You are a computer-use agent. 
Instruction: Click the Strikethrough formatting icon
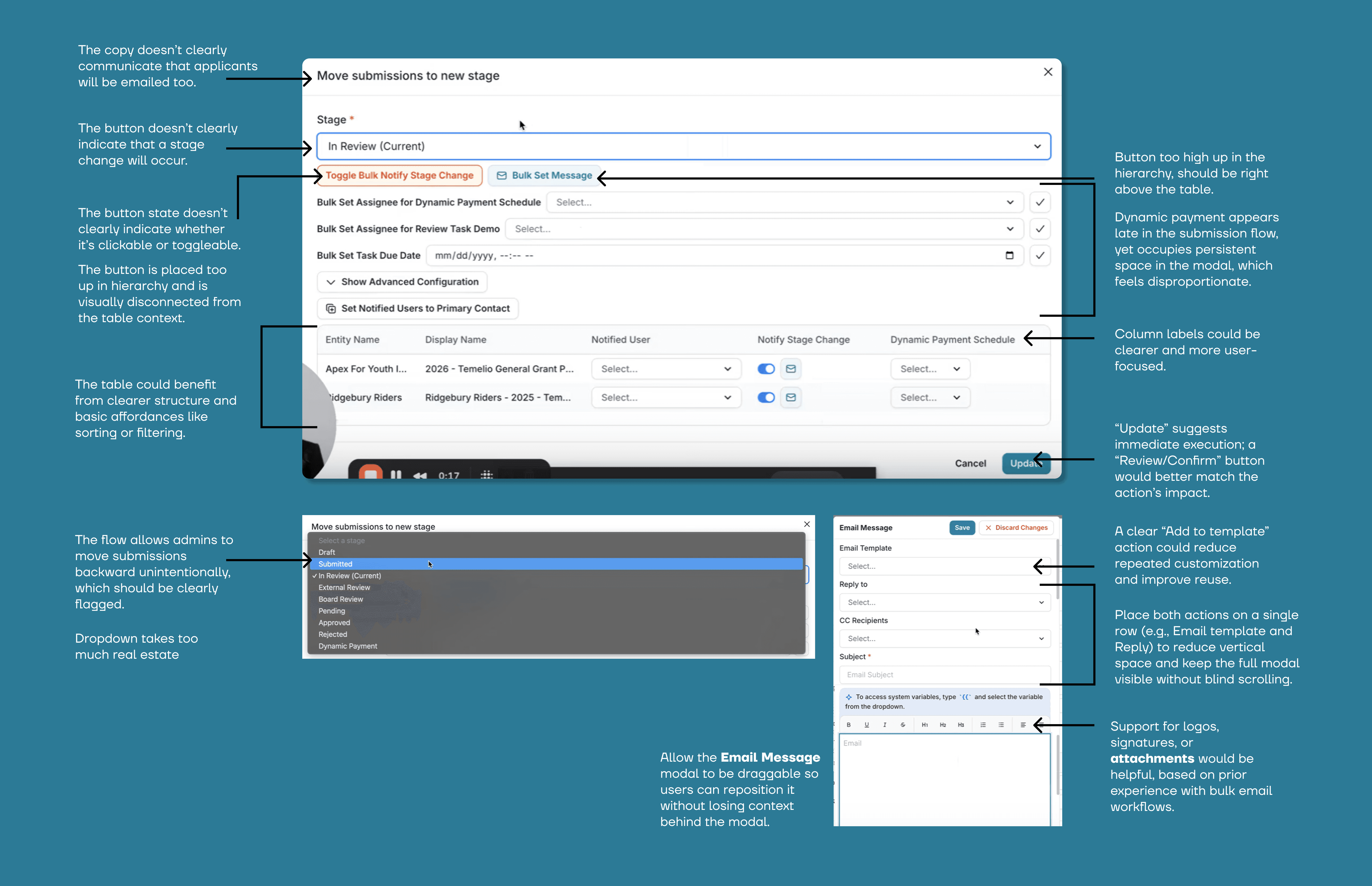[903, 725]
